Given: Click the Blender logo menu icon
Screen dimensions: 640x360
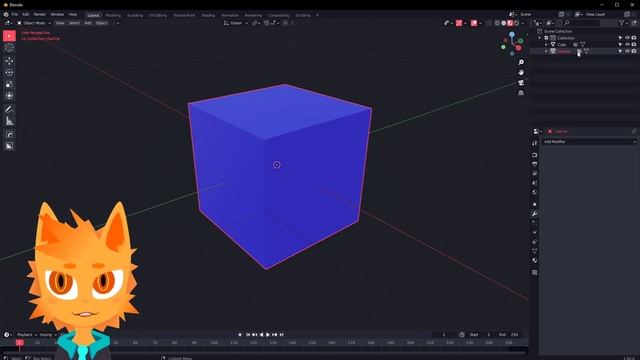Looking at the screenshot, I should pos(6,14).
